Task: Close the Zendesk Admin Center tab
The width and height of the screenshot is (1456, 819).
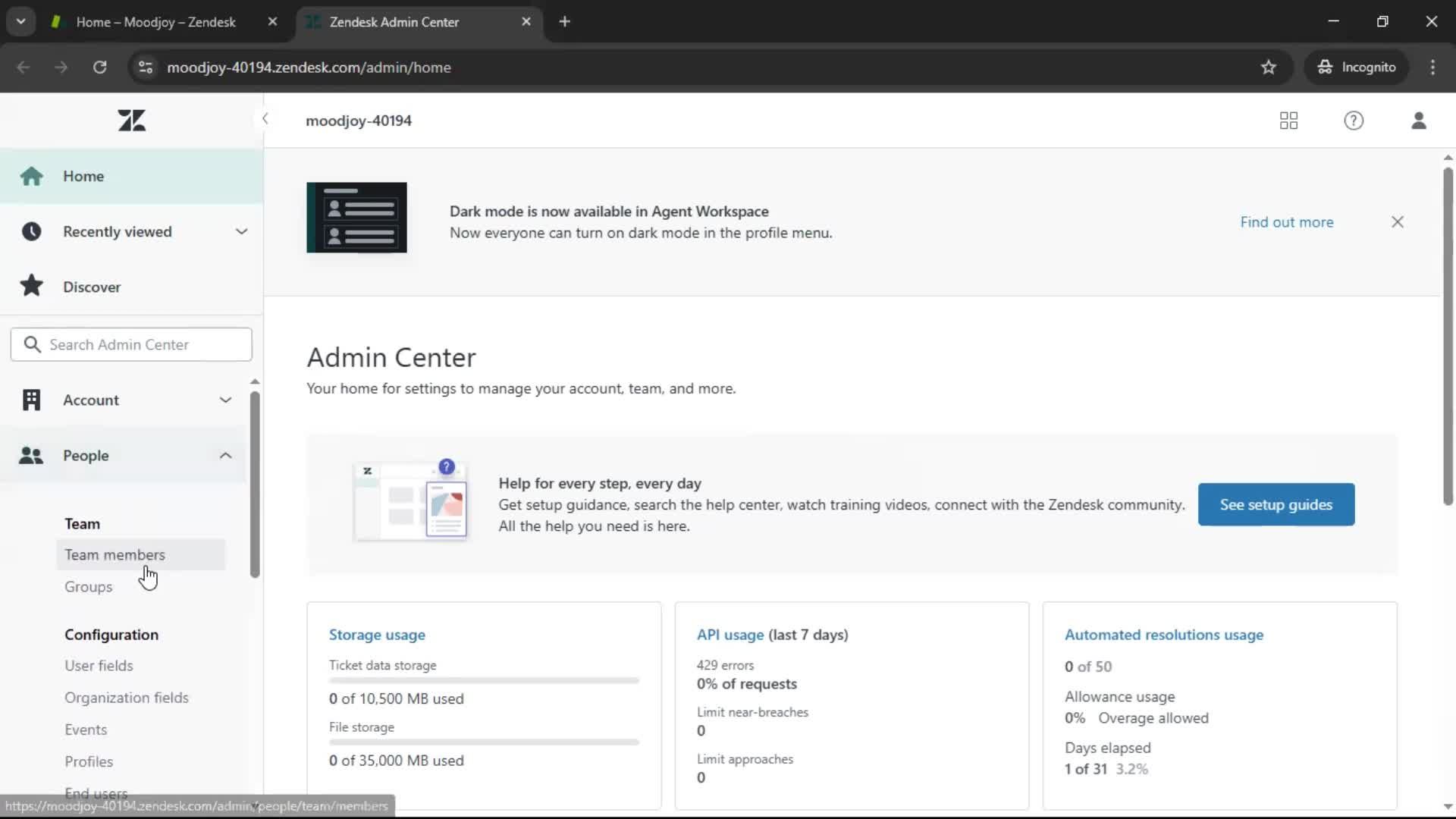Action: (526, 21)
